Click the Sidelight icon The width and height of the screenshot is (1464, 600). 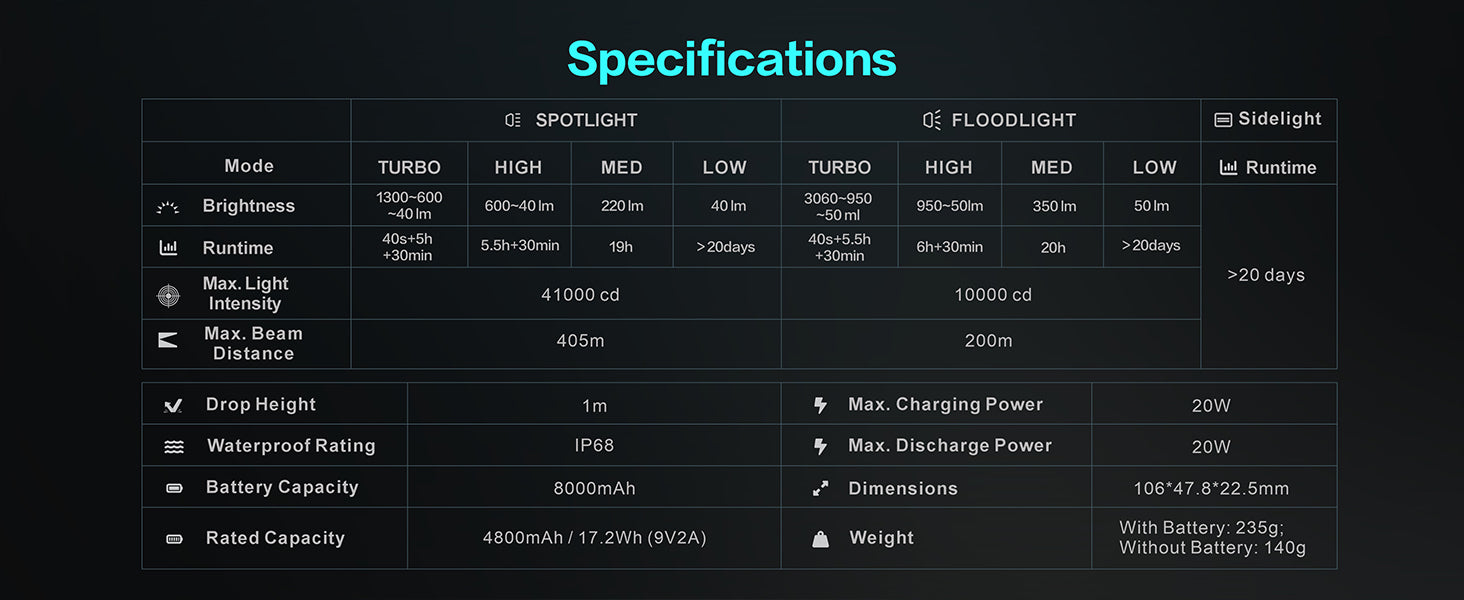tap(1223, 120)
